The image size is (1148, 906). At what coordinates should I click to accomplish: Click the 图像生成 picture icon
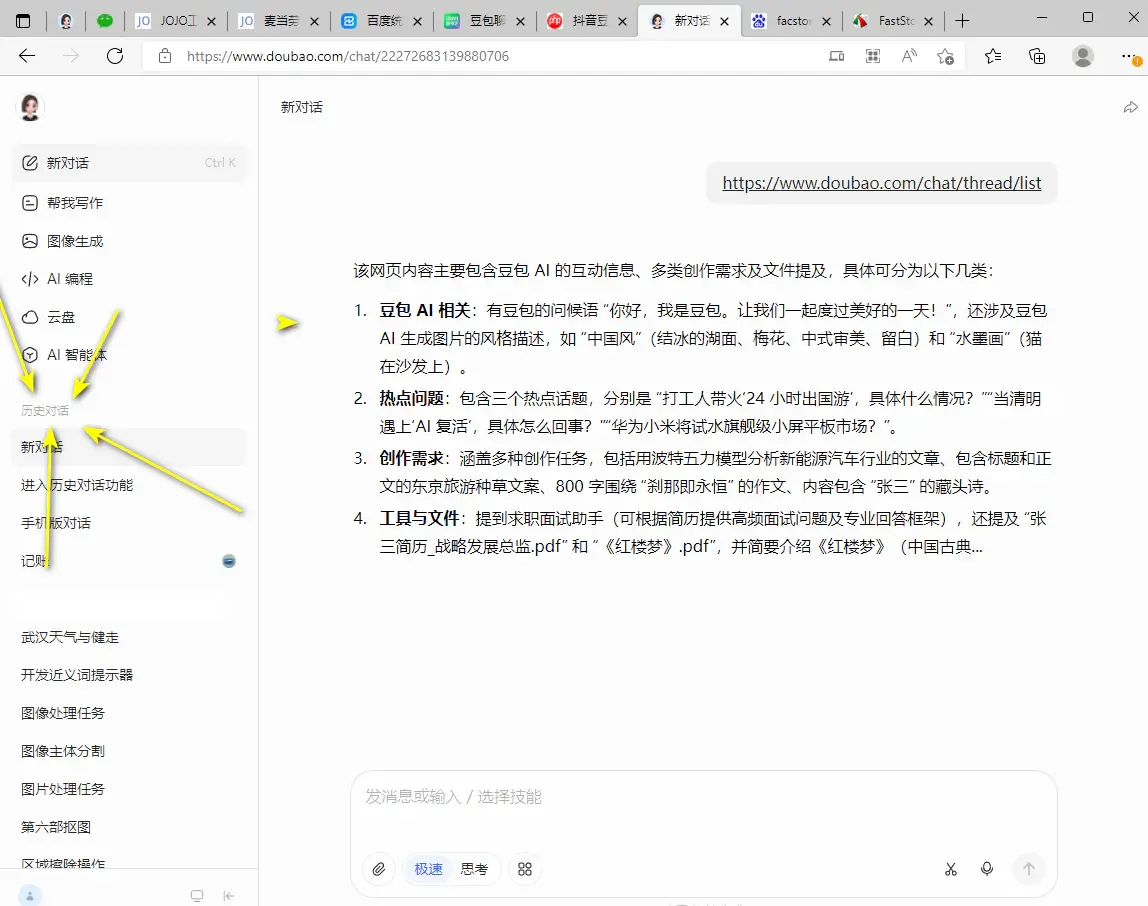coord(30,241)
